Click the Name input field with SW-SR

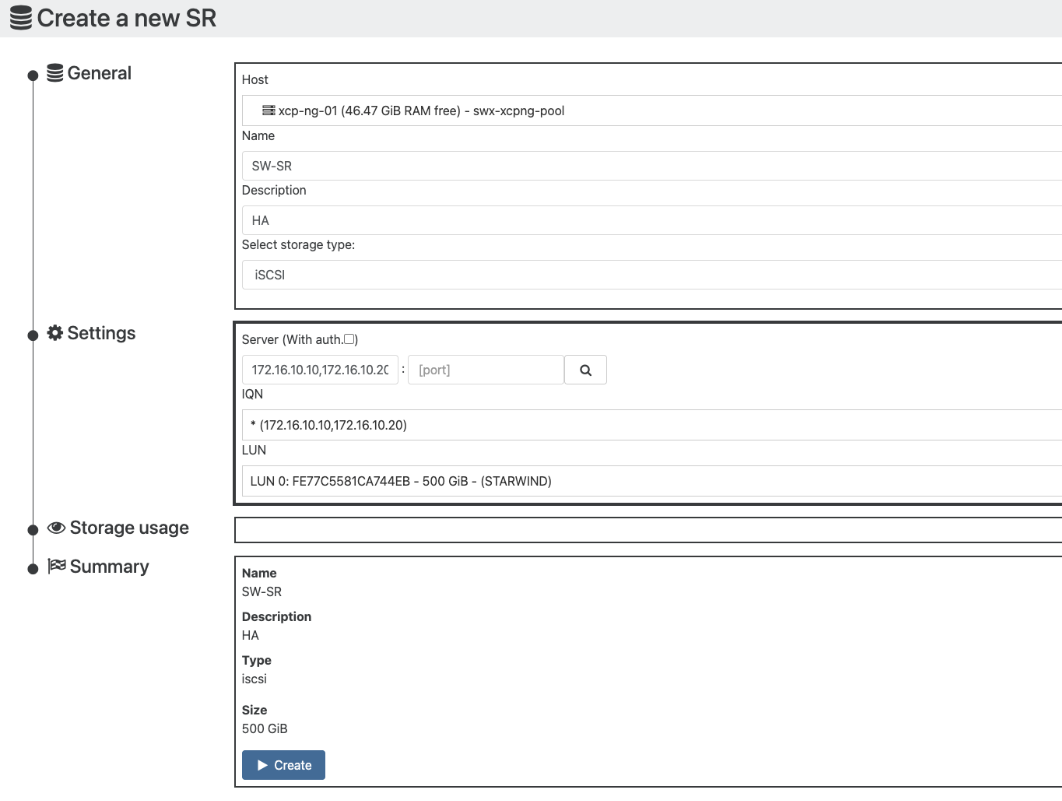(652, 166)
